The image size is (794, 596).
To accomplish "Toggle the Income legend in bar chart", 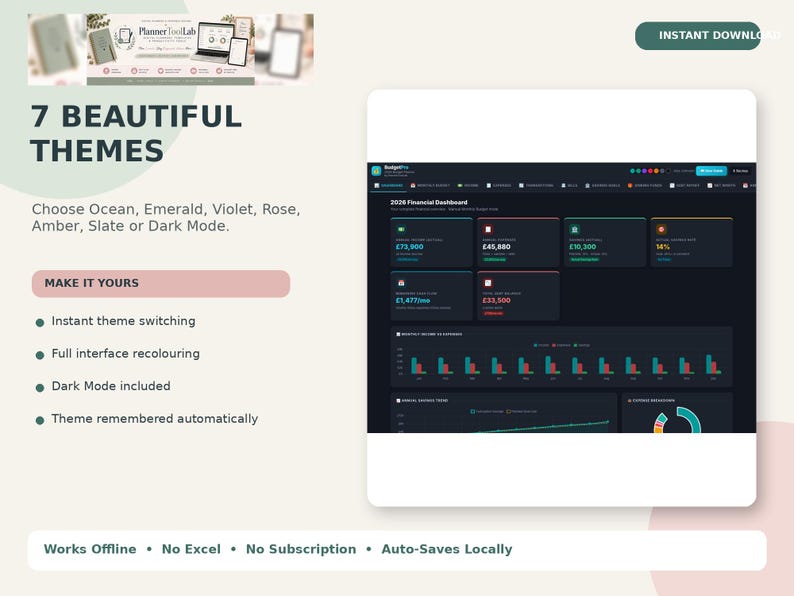I will coord(541,345).
